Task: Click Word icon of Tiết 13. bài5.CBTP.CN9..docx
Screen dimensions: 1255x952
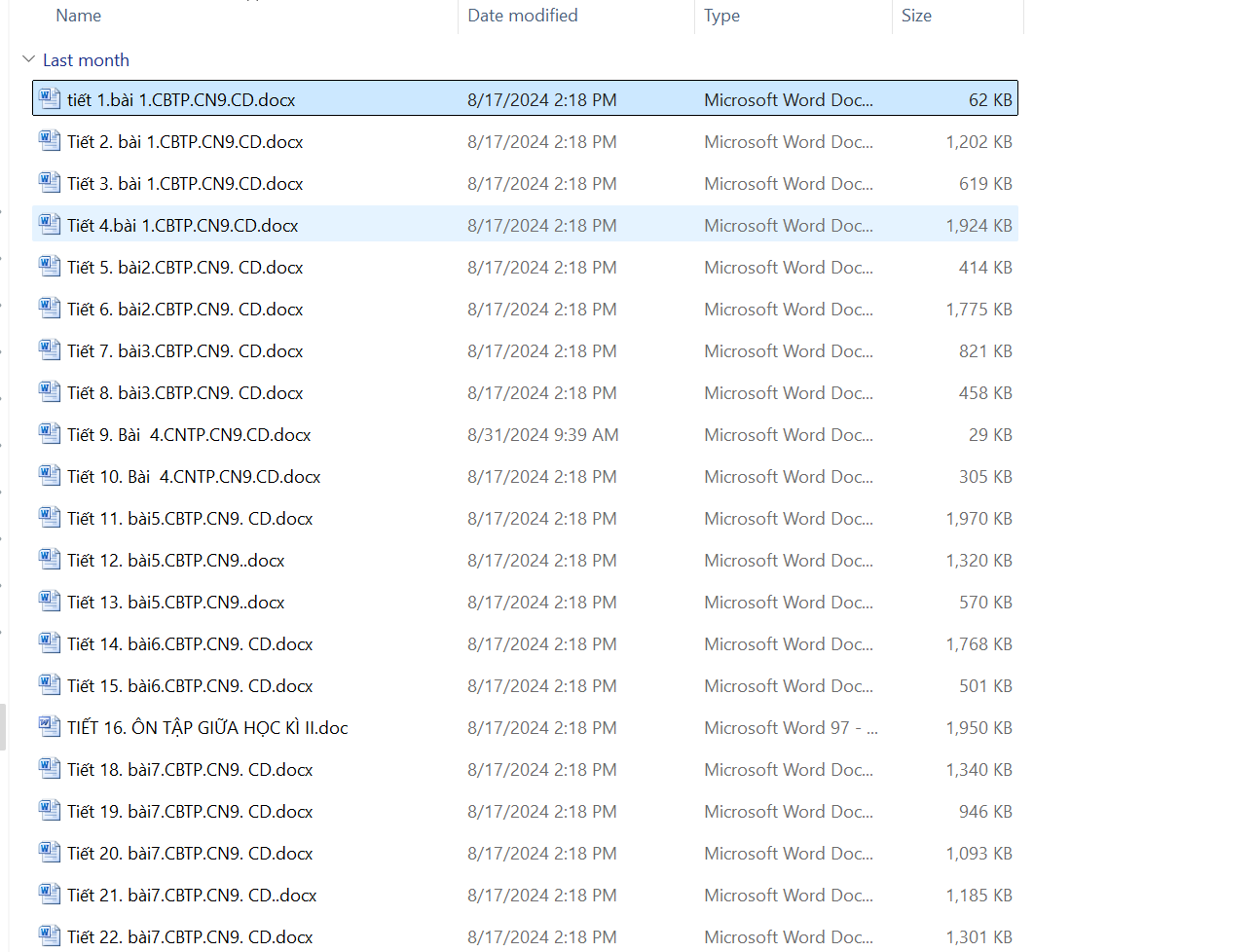Action: pyautogui.click(x=50, y=601)
